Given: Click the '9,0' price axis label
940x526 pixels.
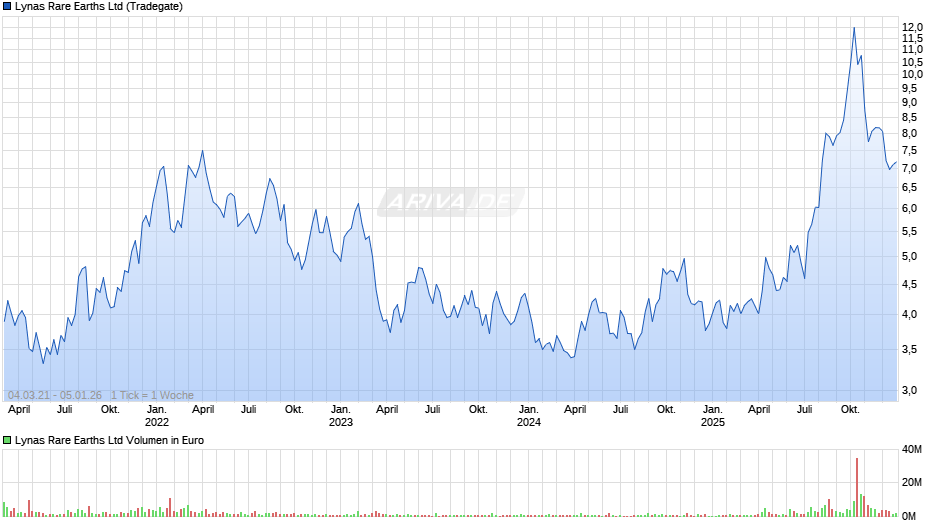Looking at the screenshot, I should pos(909,102).
